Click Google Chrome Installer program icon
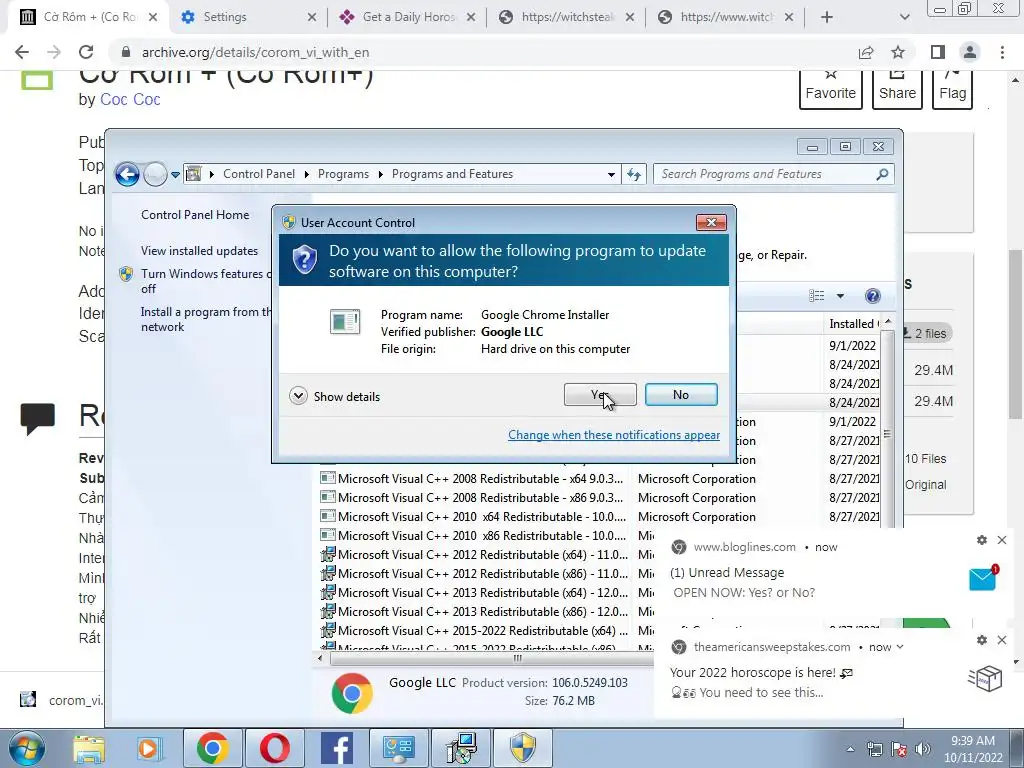The width and height of the screenshot is (1024, 768). [345, 322]
